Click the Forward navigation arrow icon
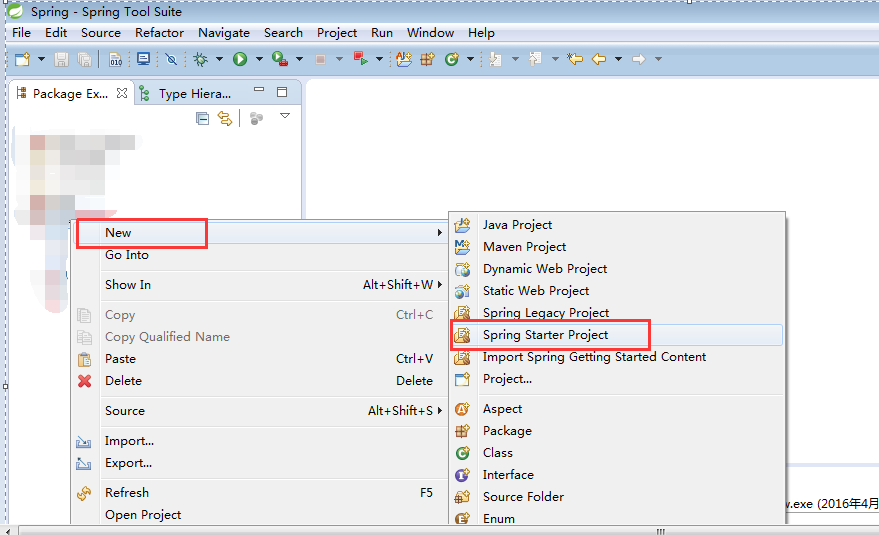 pos(639,59)
